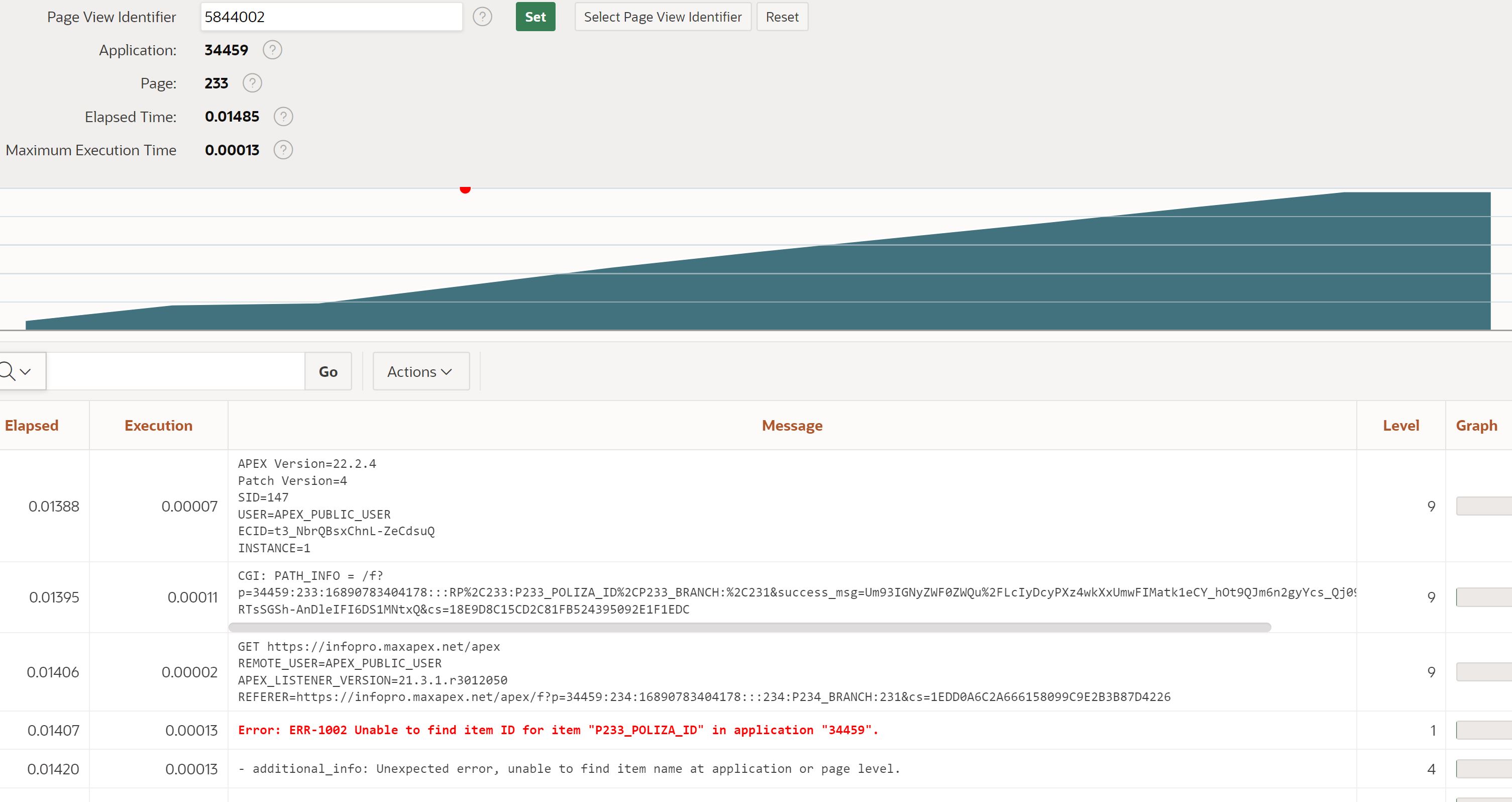This screenshot has height=802, width=1512.
Task: Expand the Actions menu
Action: pyautogui.click(x=421, y=371)
